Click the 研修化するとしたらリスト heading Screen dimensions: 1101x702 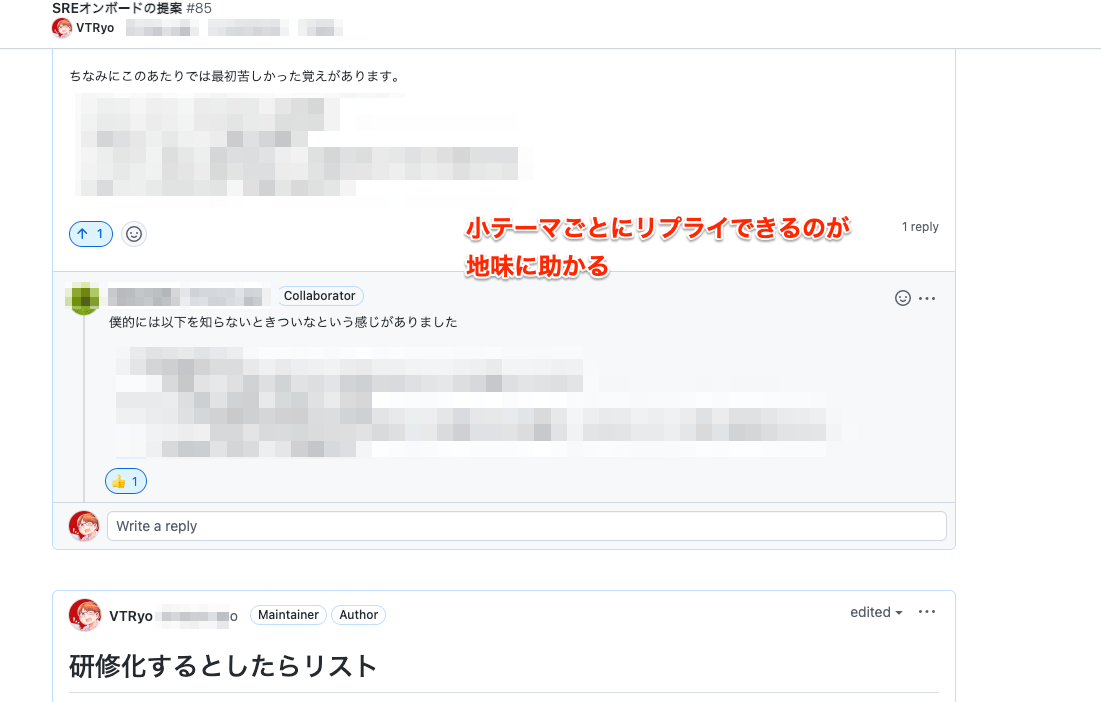click(x=223, y=666)
